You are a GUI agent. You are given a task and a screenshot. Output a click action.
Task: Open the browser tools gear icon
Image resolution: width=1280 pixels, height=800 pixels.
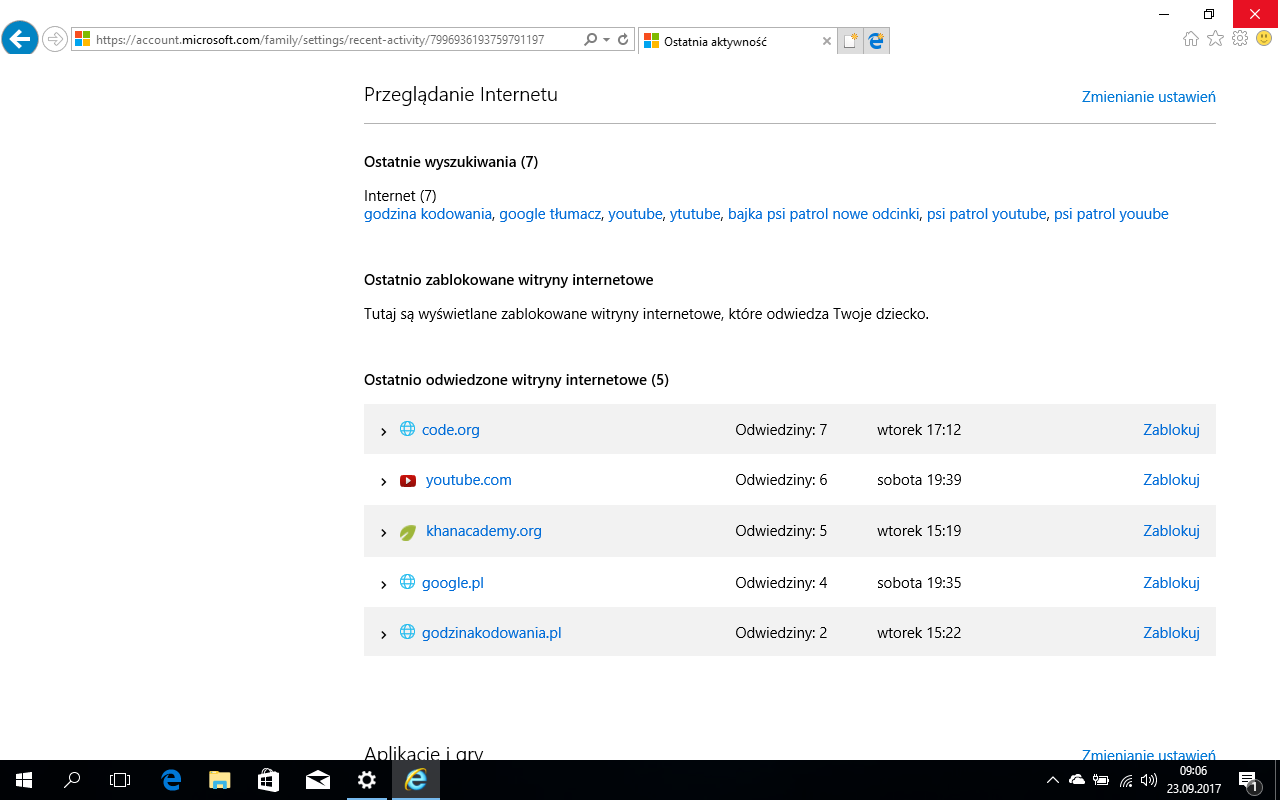coord(1240,39)
